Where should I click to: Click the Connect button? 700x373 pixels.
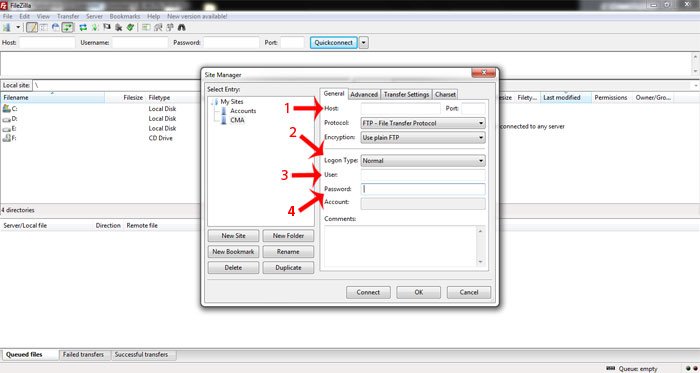368,293
